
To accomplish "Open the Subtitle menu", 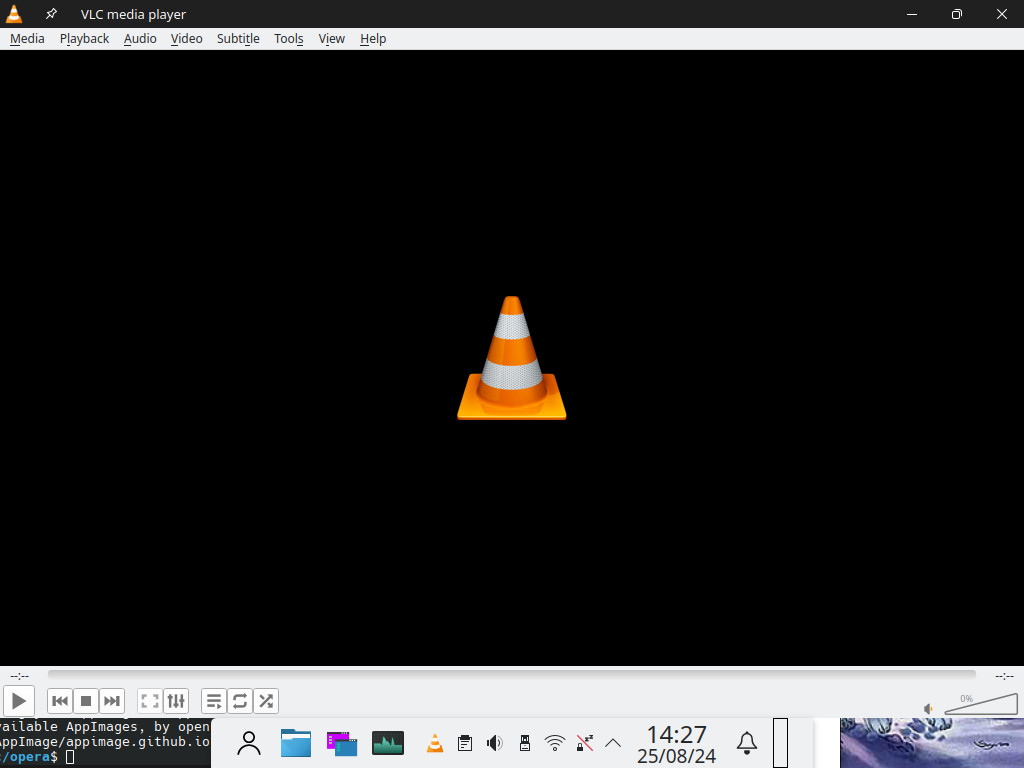I will click(238, 39).
